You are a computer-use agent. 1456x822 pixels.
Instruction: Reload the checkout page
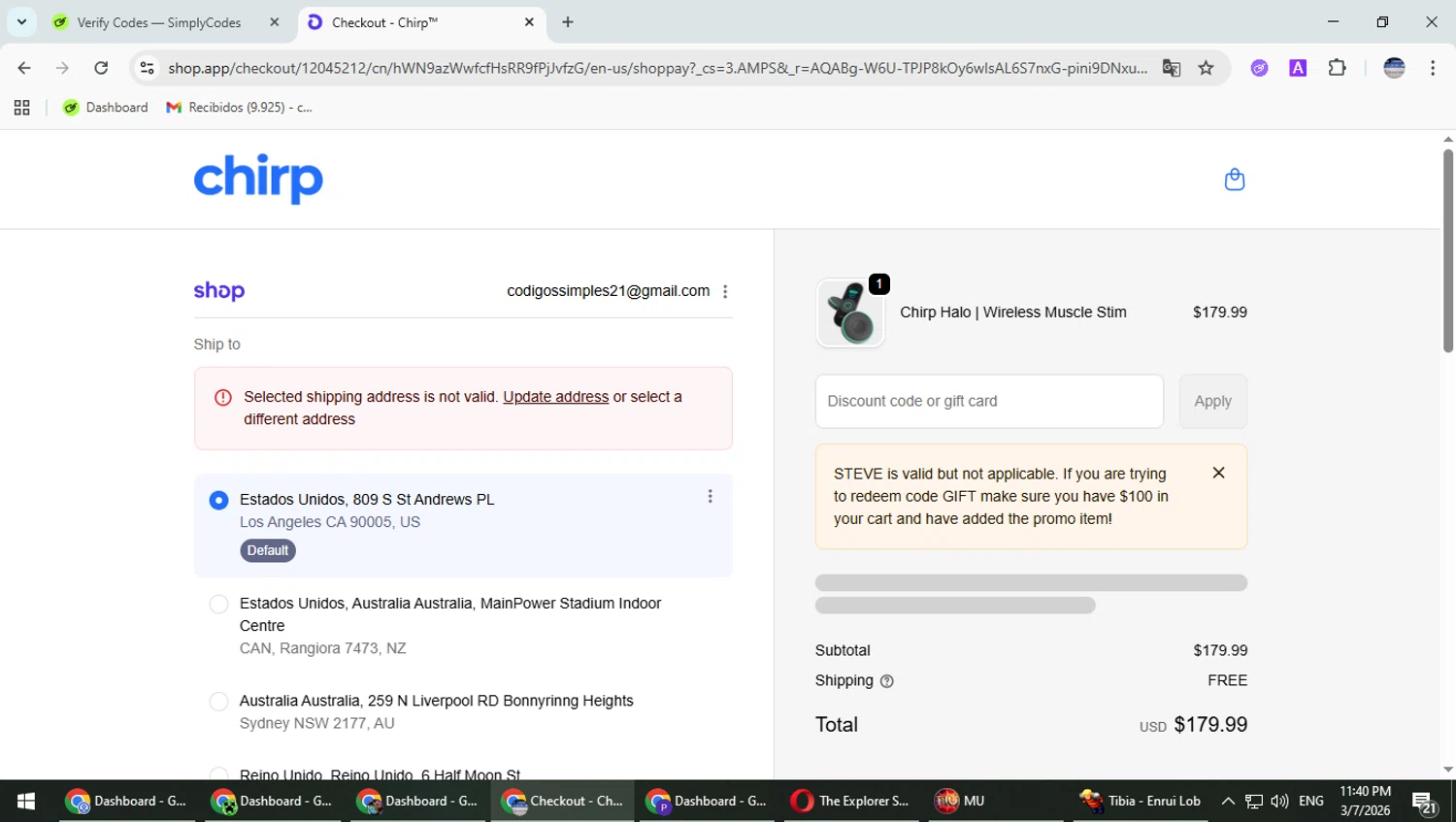101,68
